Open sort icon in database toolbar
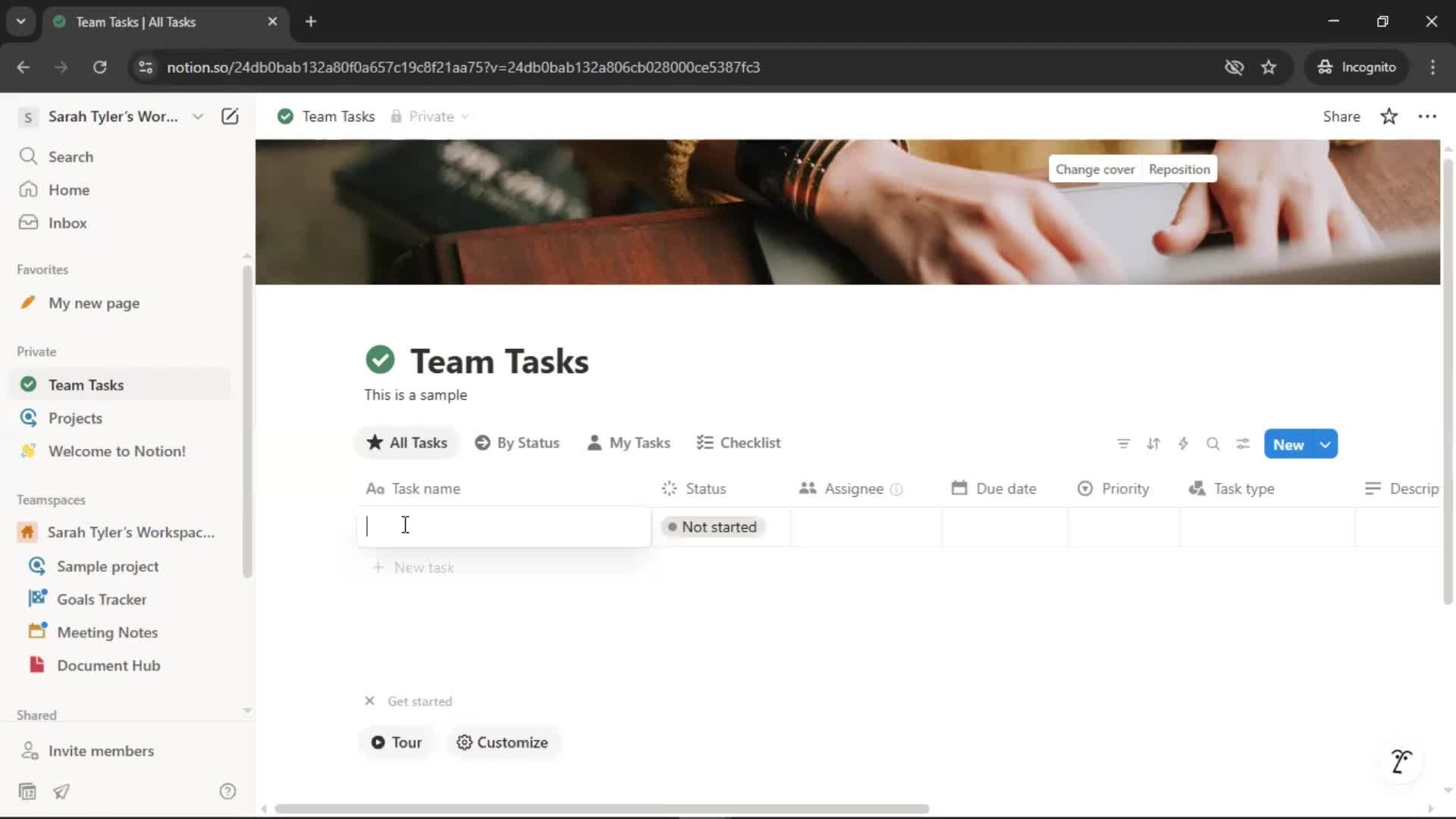Image resolution: width=1456 pixels, height=819 pixels. coord(1153,444)
